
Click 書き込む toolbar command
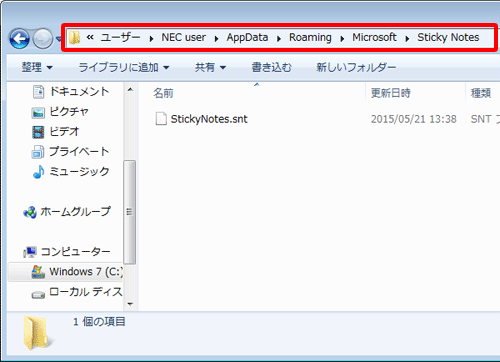(x=271, y=68)
